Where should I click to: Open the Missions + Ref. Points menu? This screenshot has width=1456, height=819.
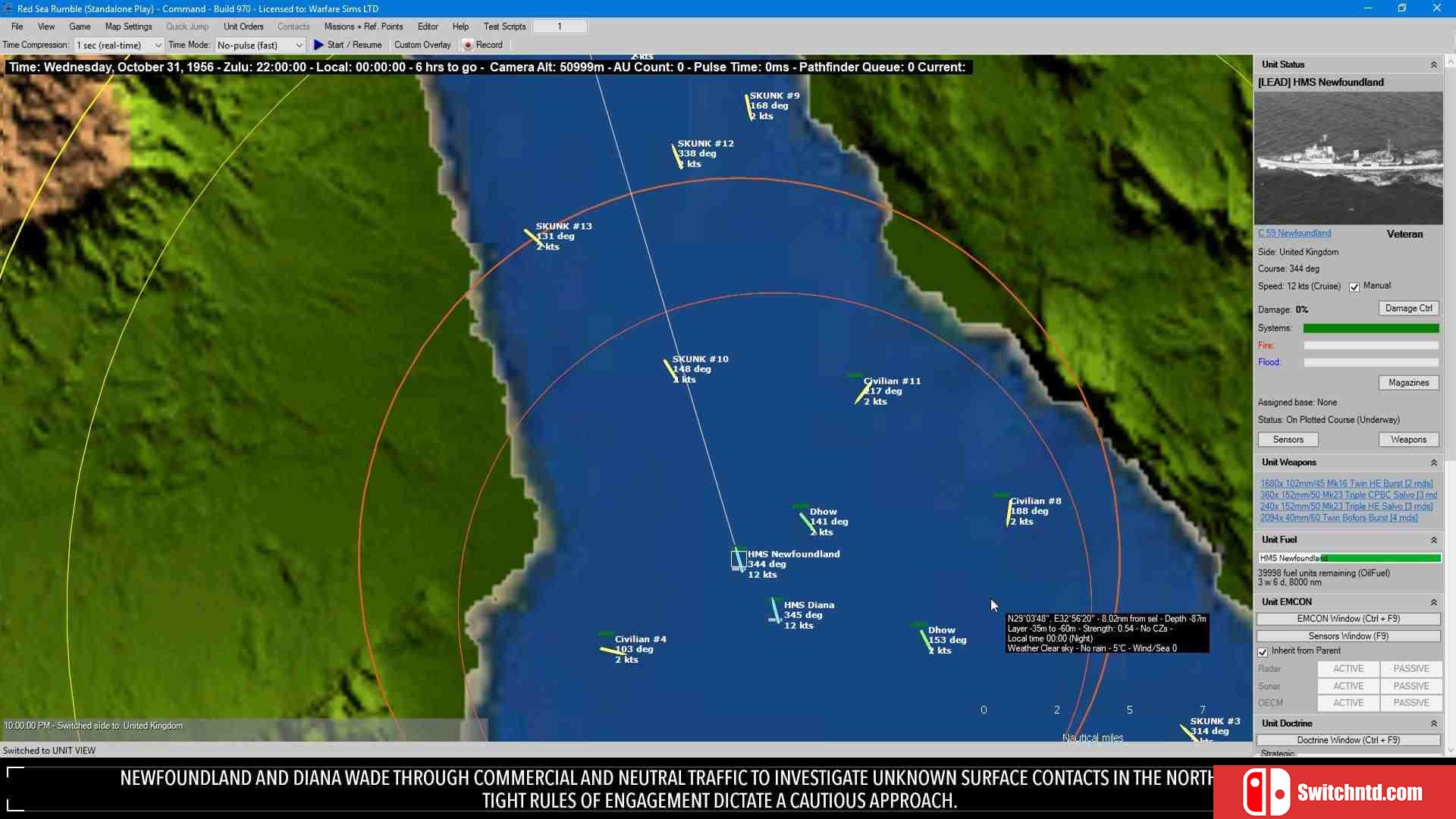tap(363, 27)
